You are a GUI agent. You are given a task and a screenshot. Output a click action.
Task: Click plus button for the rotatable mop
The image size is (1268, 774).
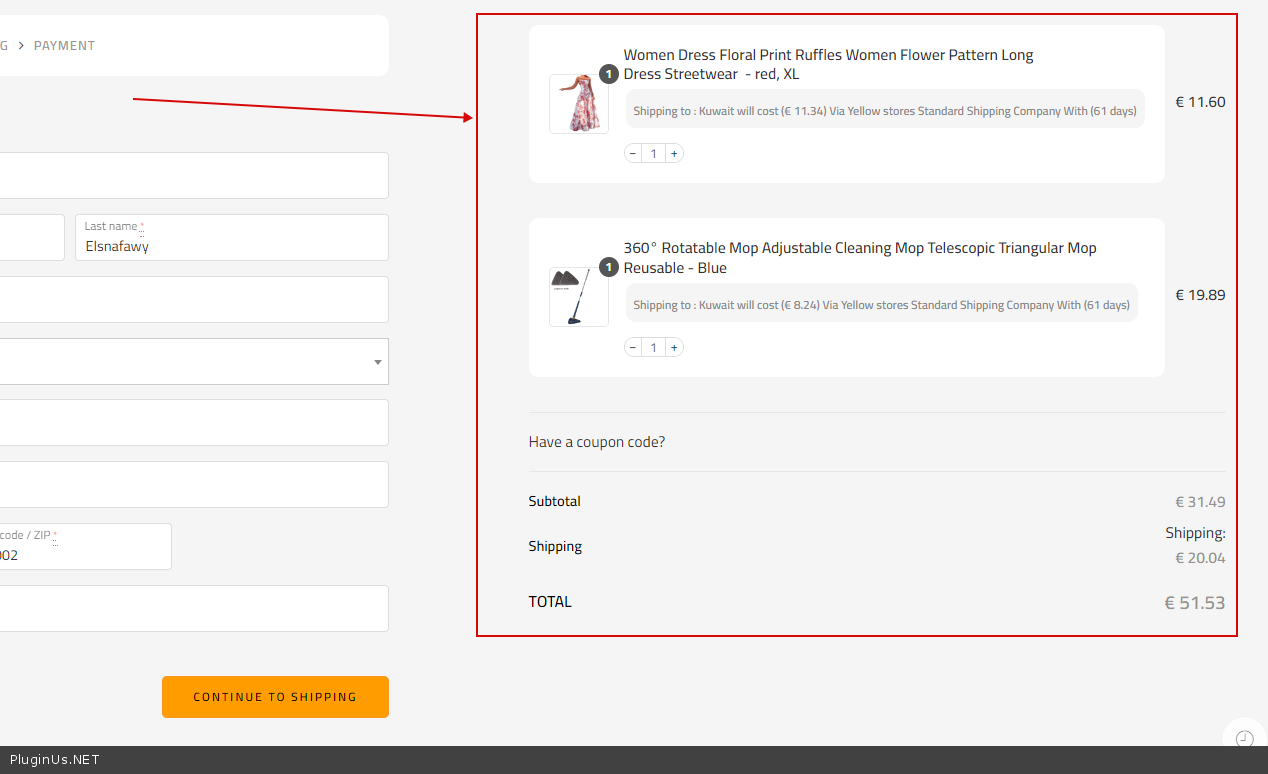pos(674,348)
